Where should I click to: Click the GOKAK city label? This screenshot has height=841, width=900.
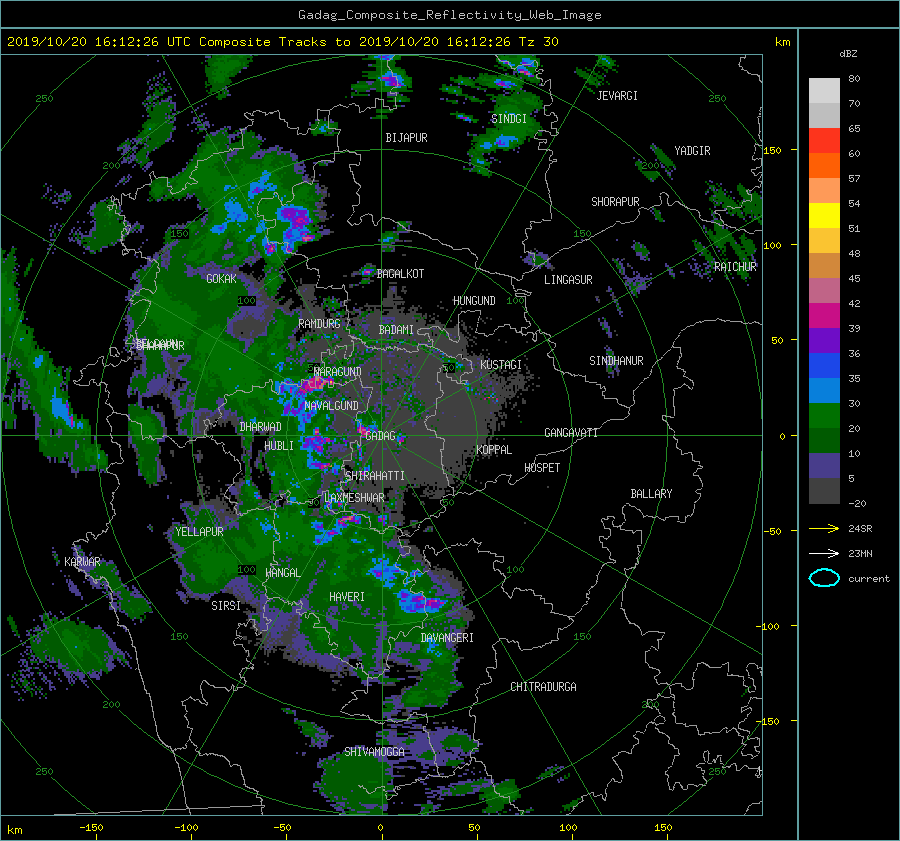pos(222,279)
